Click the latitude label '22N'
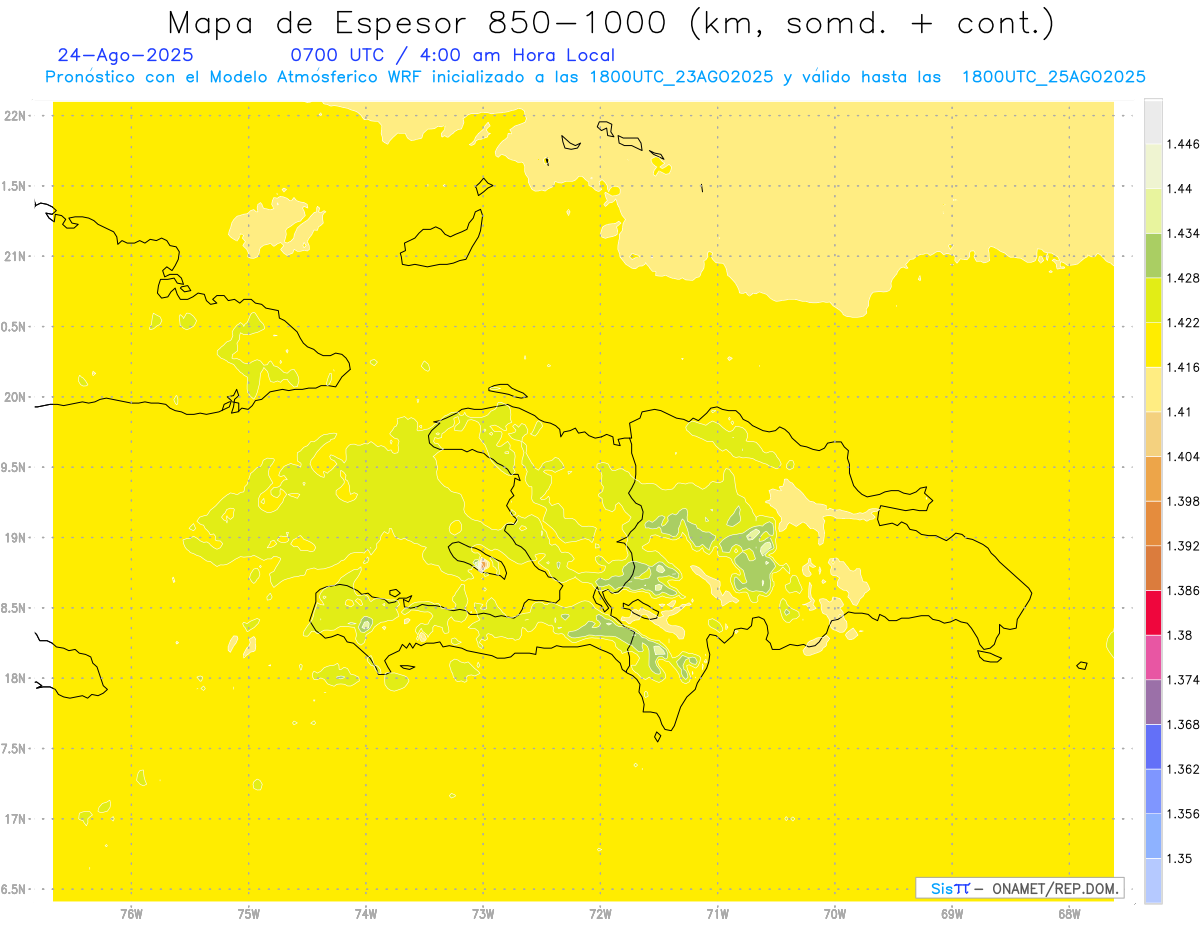 coord(15,115)
